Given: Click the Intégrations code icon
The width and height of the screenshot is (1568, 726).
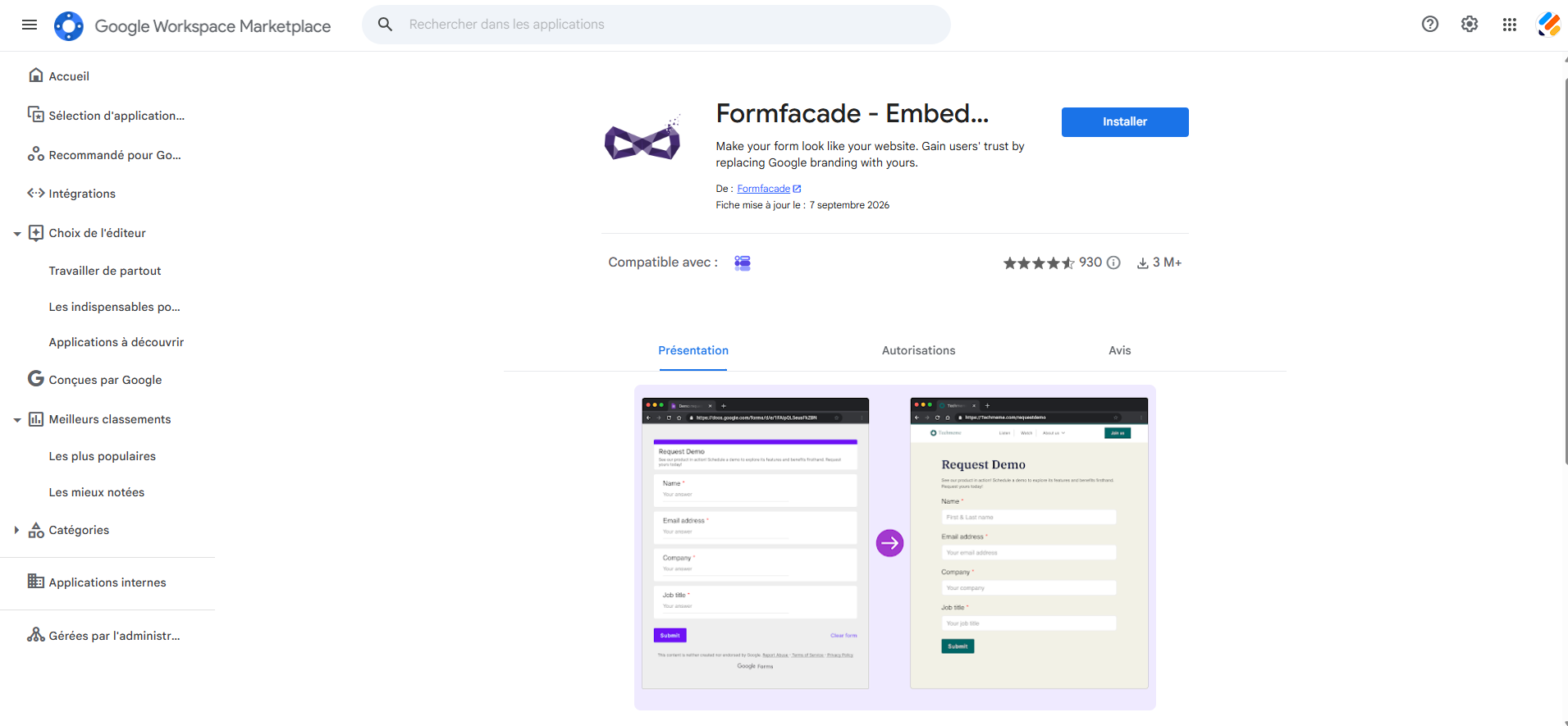Looking at the screenshot, I should click(36, 194).
